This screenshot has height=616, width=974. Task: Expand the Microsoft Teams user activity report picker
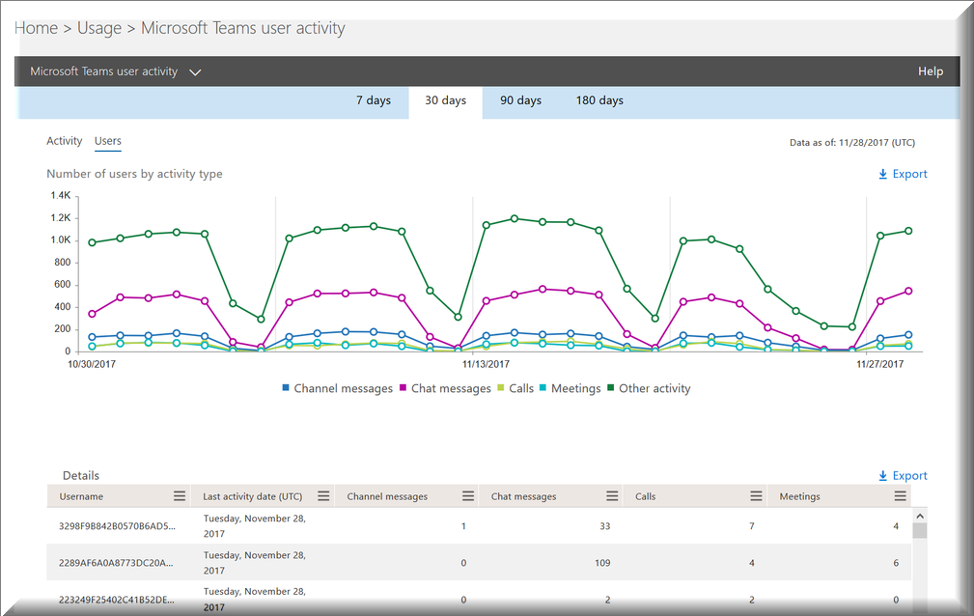tap(195, 71)
